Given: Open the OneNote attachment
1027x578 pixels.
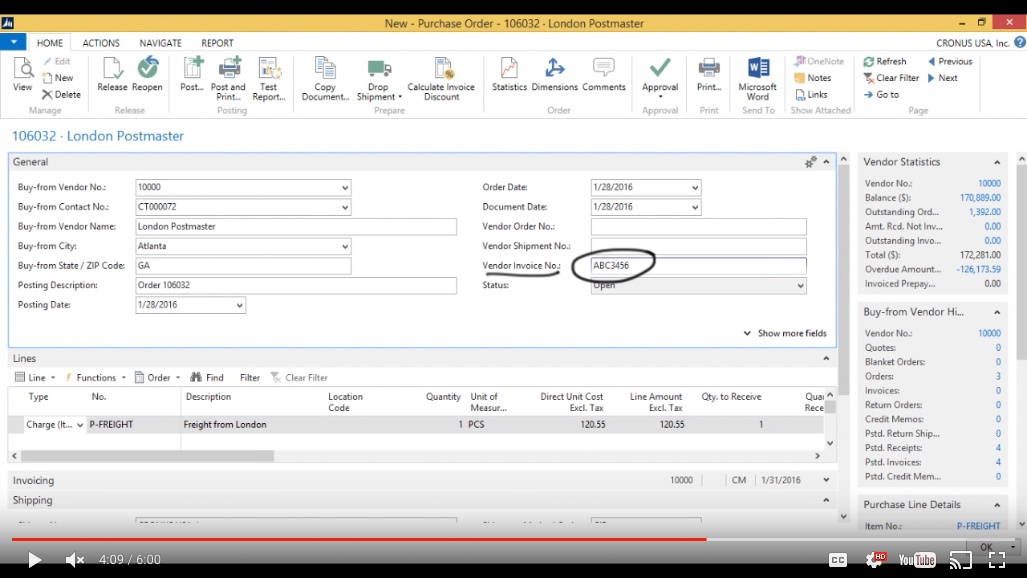Looking at the screenshot, I should (819, 61).
